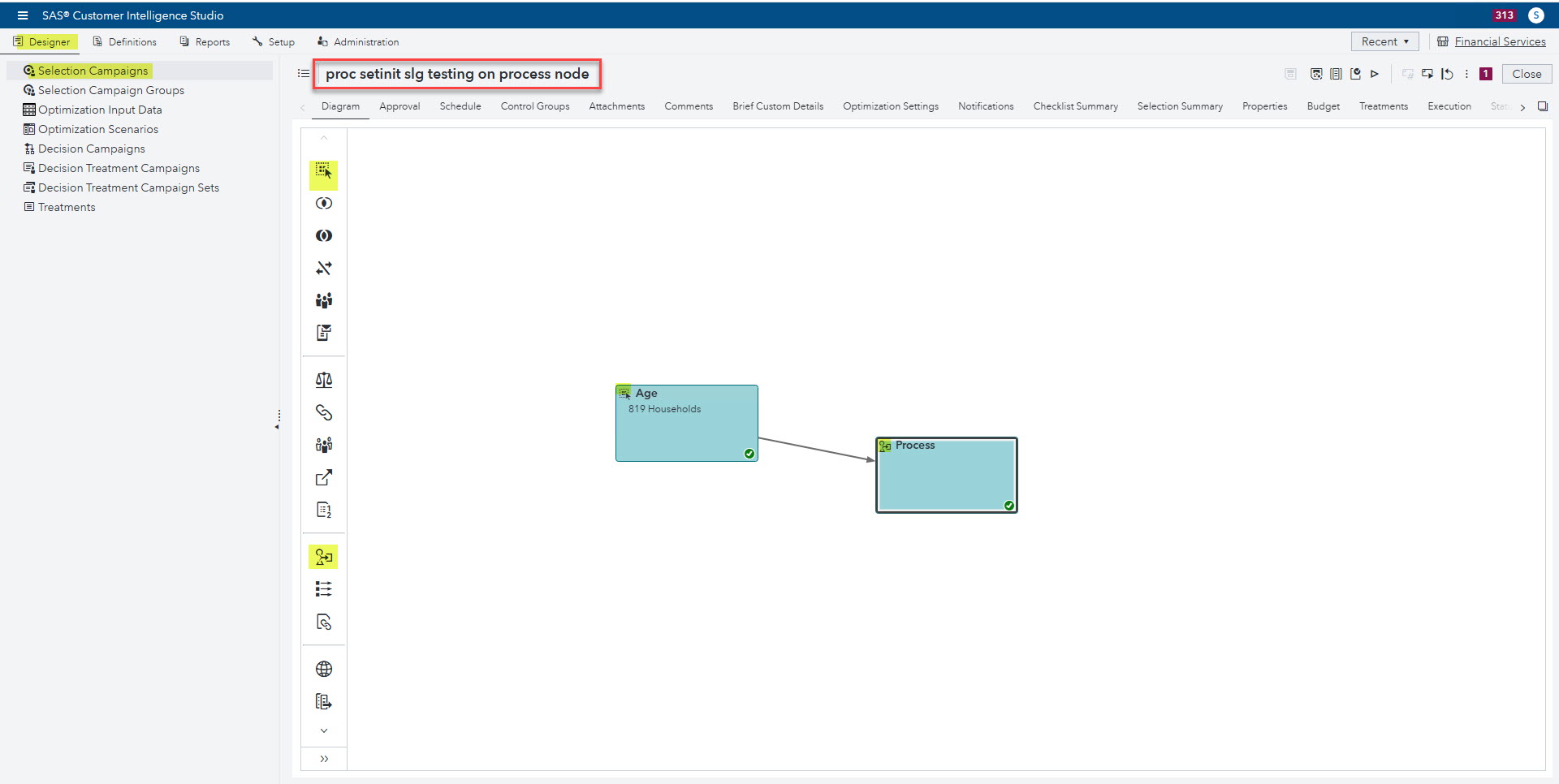1559x784 pixels.
Task: Open the Reports section
Action: [205, 41]
